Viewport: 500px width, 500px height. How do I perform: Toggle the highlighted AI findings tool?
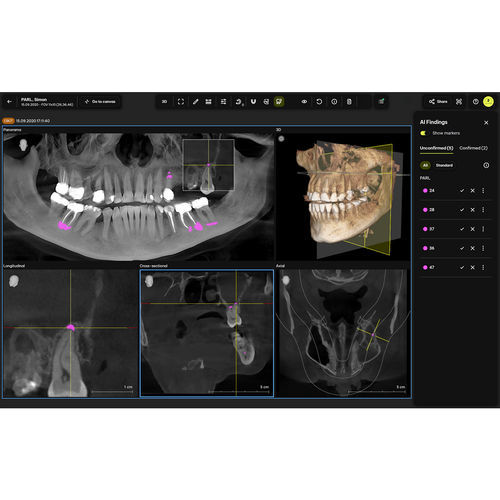pyautogui.click(x=279, y=102)
